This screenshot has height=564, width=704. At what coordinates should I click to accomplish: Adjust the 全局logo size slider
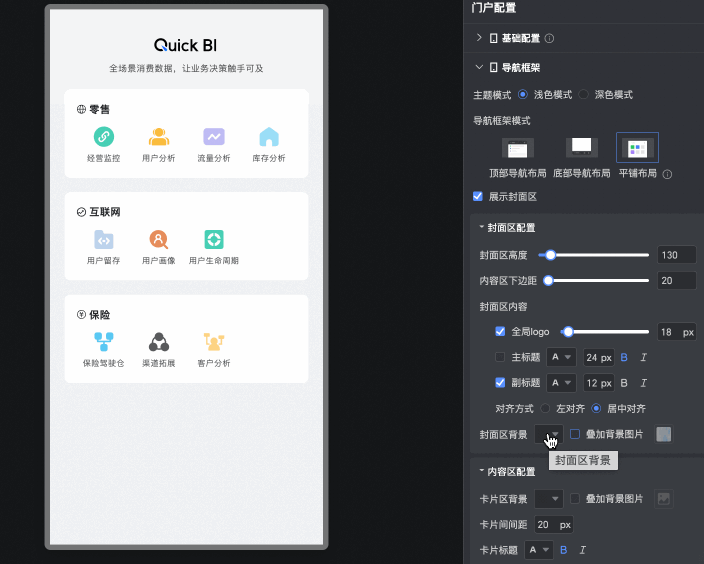[x=568, y=332]
